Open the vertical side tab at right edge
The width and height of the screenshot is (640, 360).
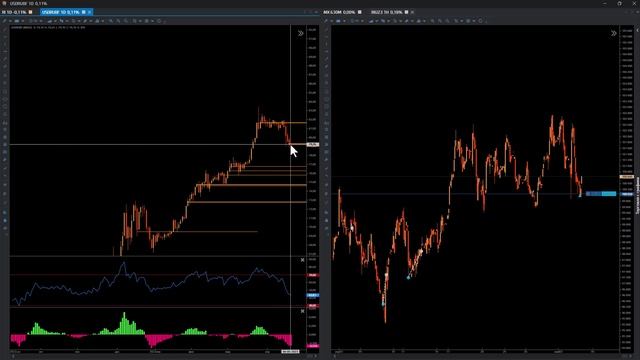pyautogui.click(x=637, y=196)
